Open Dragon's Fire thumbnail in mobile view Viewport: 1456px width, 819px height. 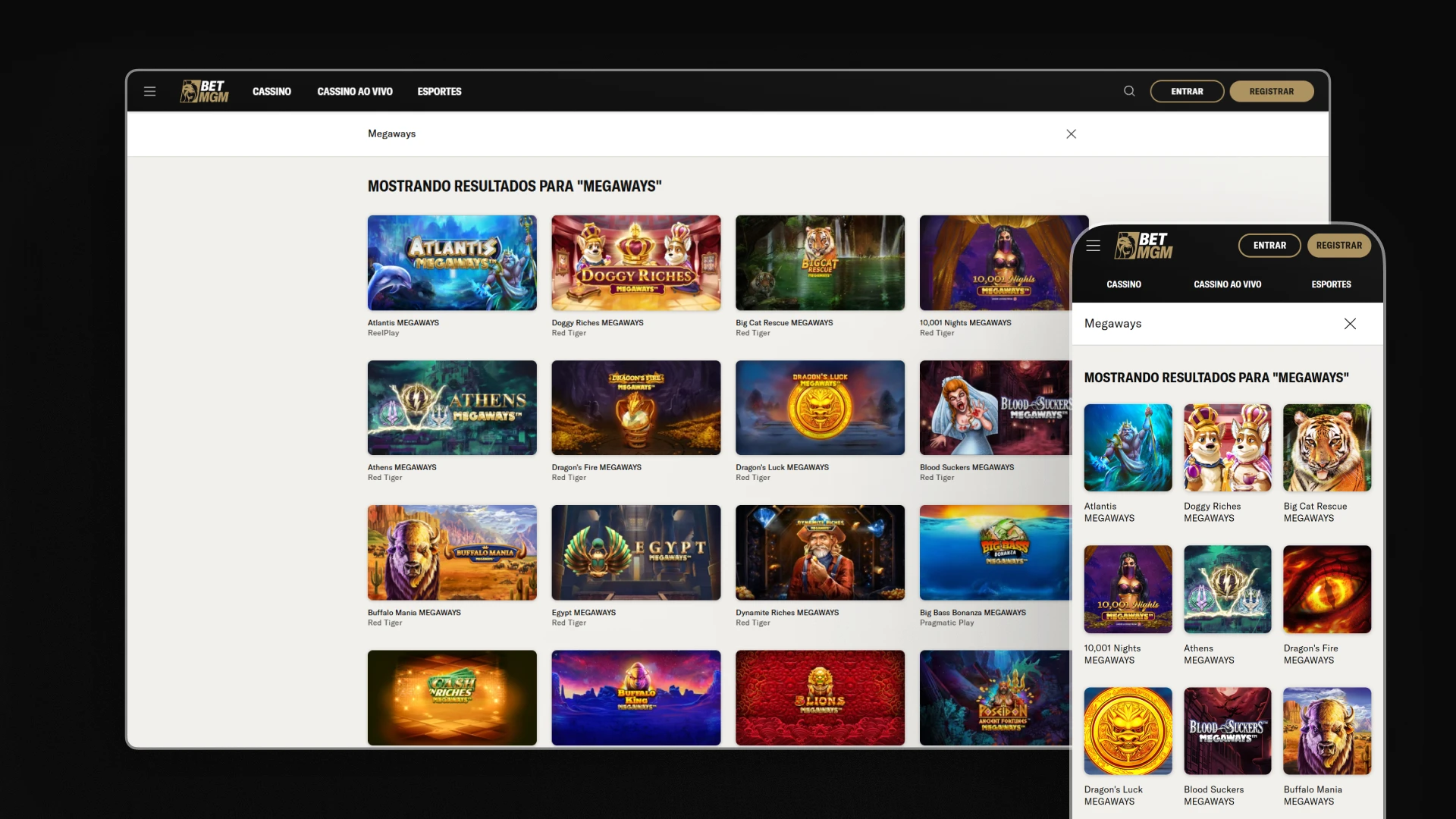(x=1327, y=589)
